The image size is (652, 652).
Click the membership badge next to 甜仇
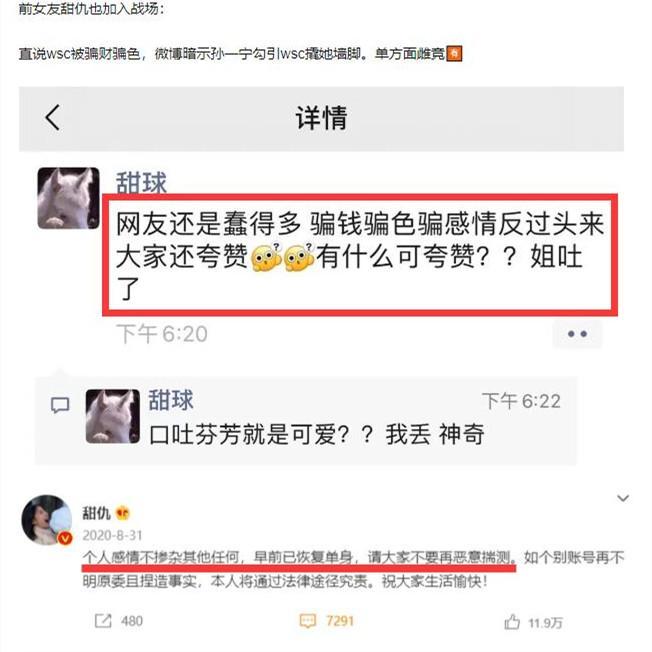pyautogui.click(x=122, y=513)
